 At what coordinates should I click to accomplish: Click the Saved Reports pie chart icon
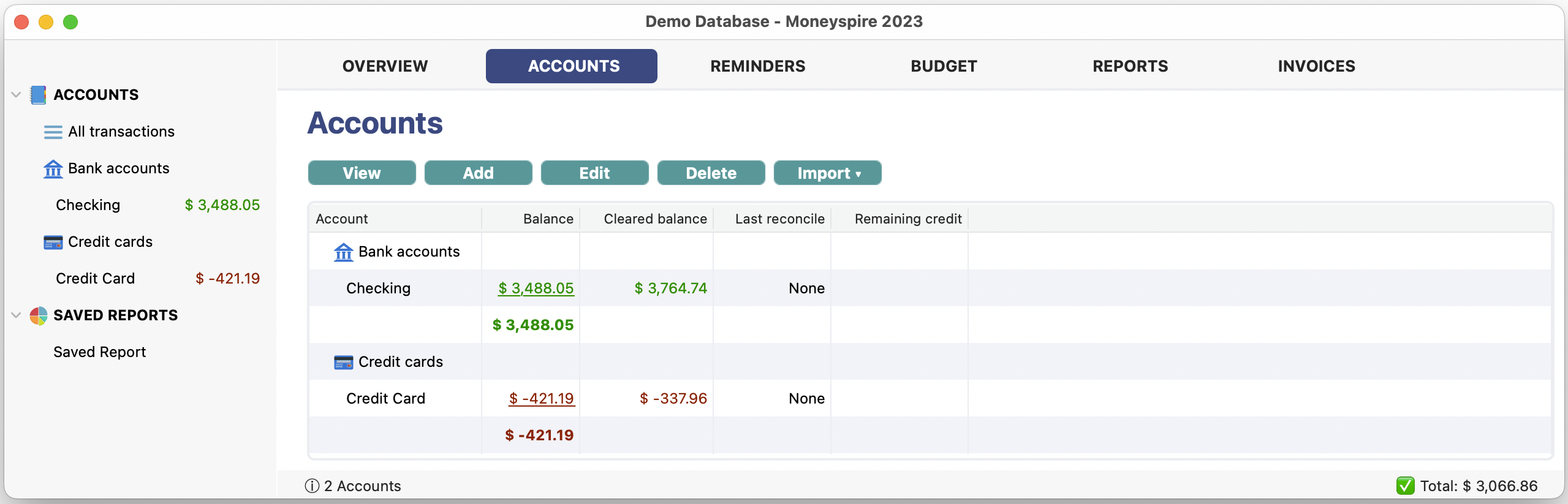click(x=39, y=315)
